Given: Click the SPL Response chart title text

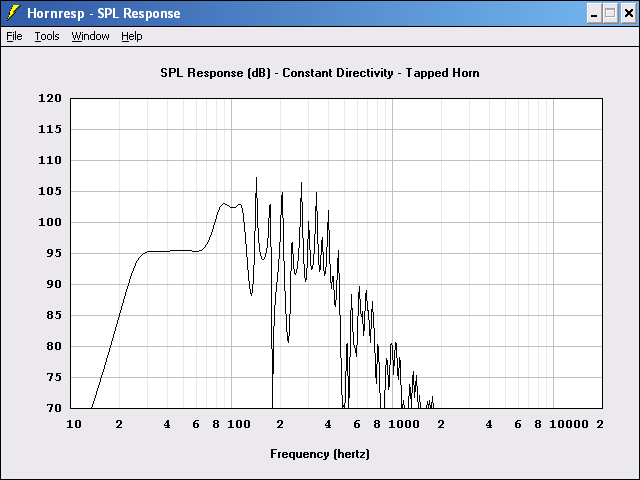Looking at the screenshot, I should click(320, 73).
